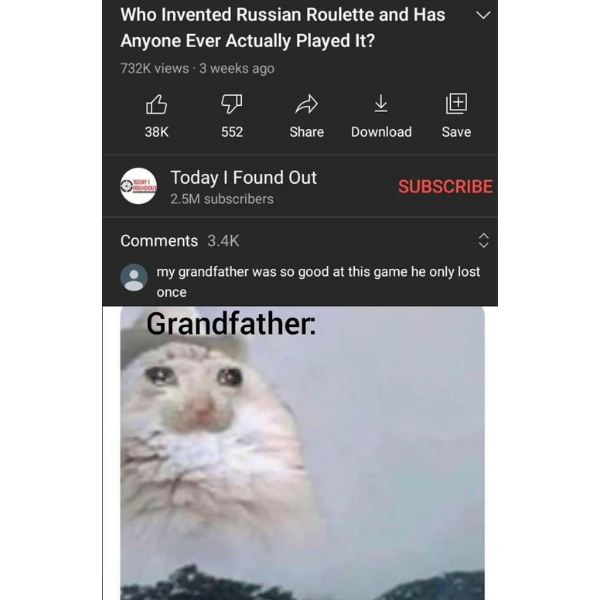Tap the thumbs-up like icon
Image resolution: width=600 pixels, height=600 pixels.
(157, 104)
